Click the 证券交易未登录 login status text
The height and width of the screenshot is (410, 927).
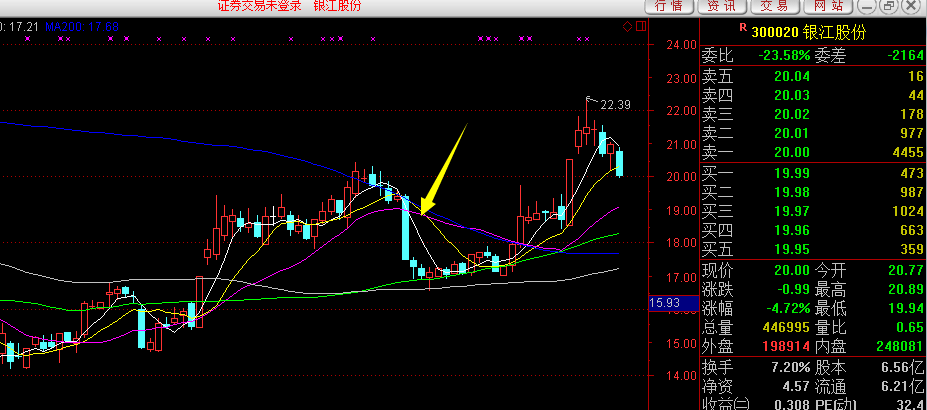coord(260,5)
